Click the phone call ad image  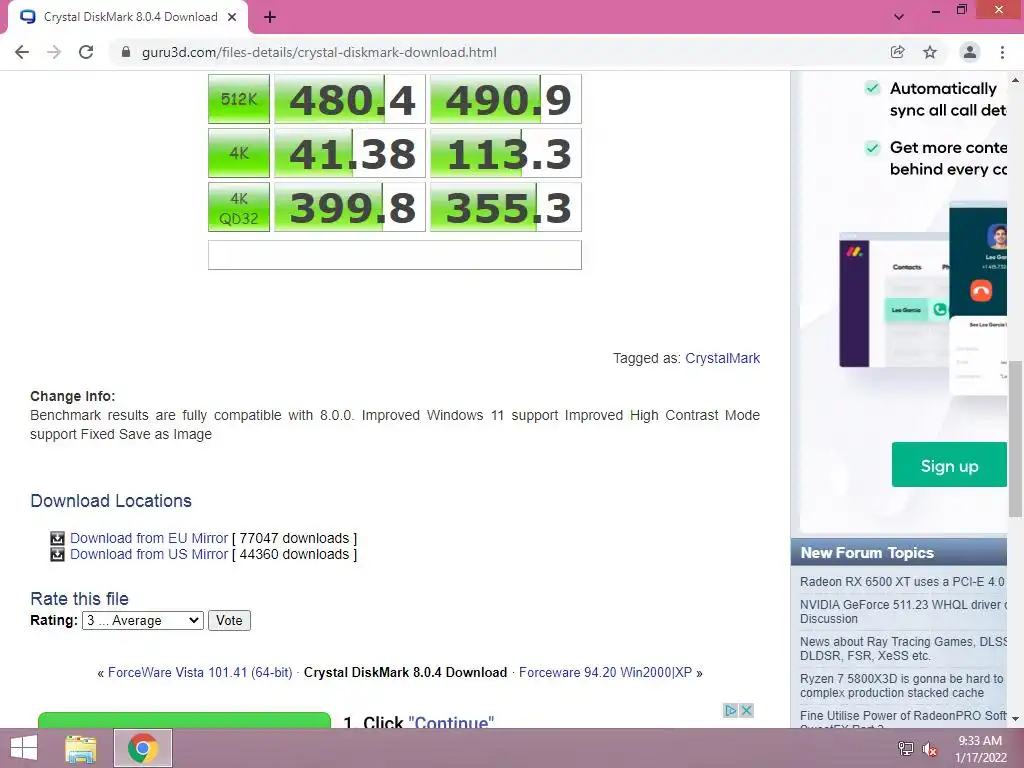[x=923, y=298]
